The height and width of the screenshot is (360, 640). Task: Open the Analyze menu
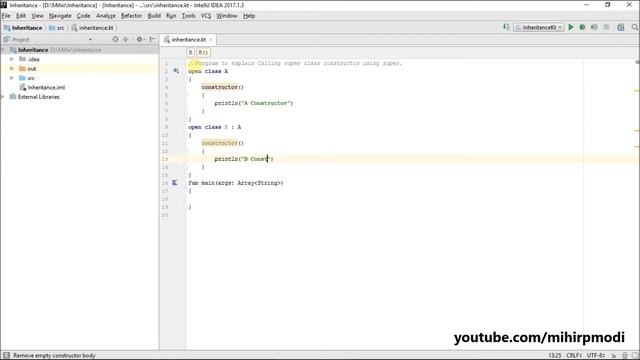click(x=106, y=16)
